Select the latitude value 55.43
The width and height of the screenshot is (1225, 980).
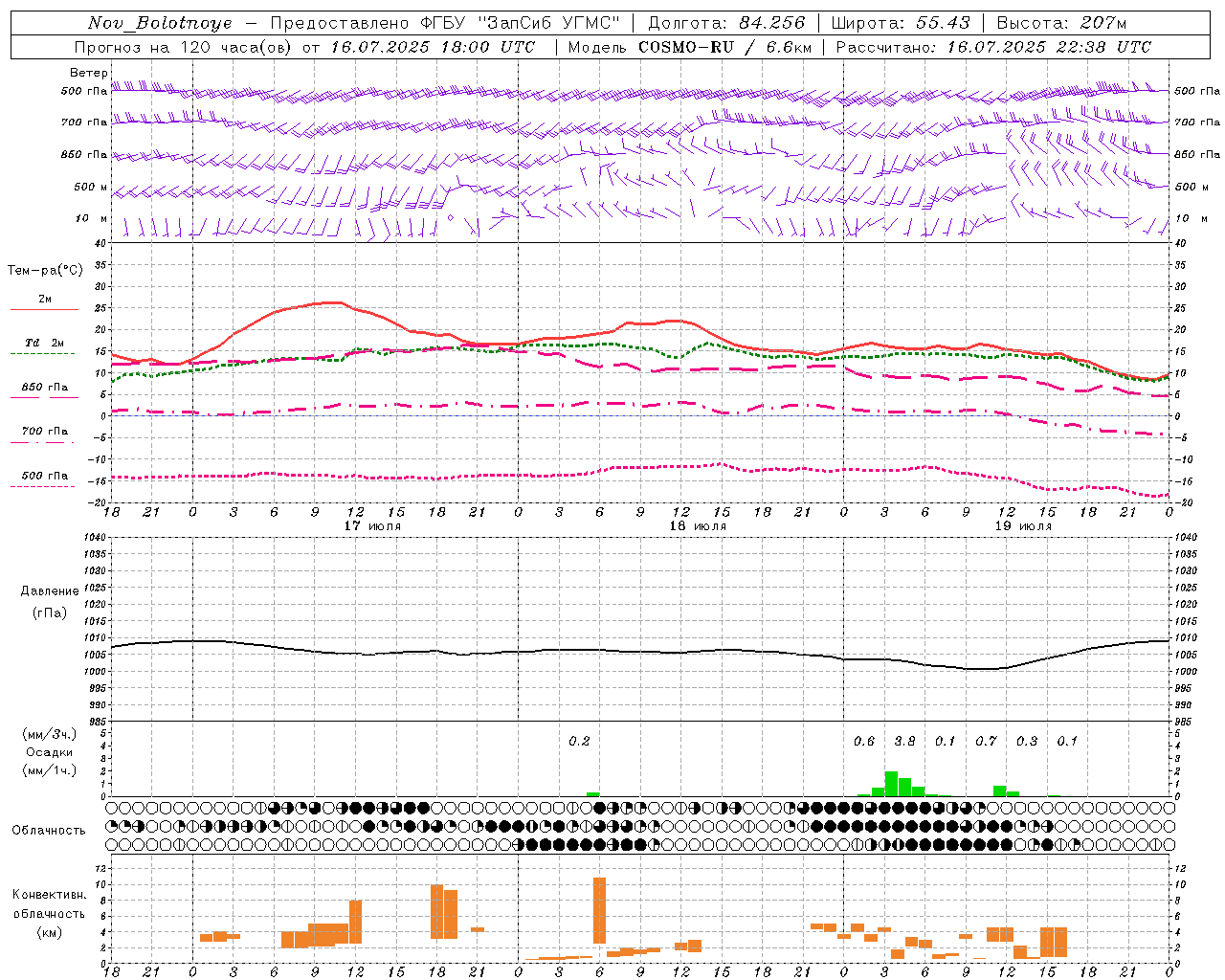[x=943, y=23]
